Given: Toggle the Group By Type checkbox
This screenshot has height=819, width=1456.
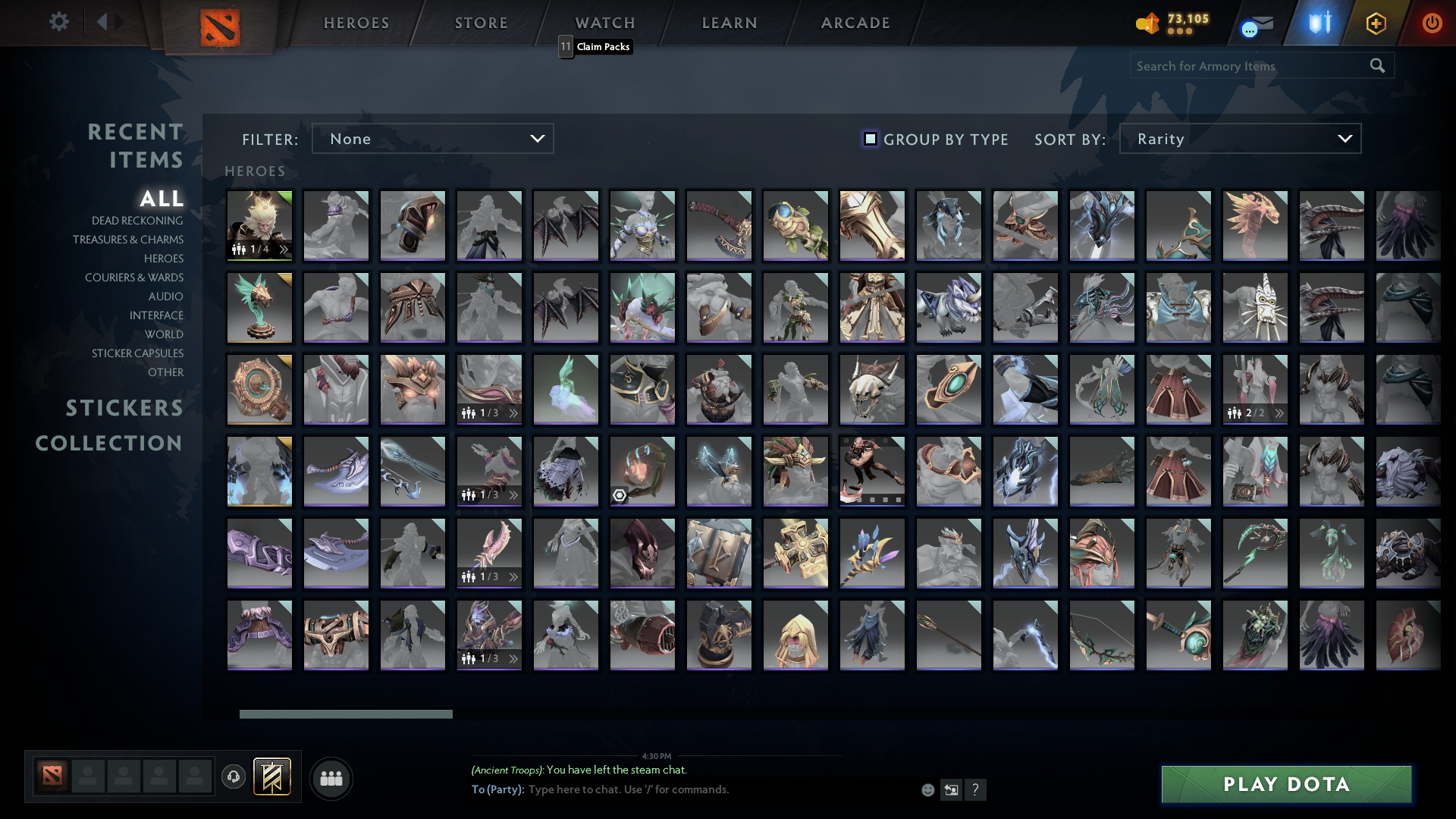Looking at the screenshot, I should pos(869,139).
